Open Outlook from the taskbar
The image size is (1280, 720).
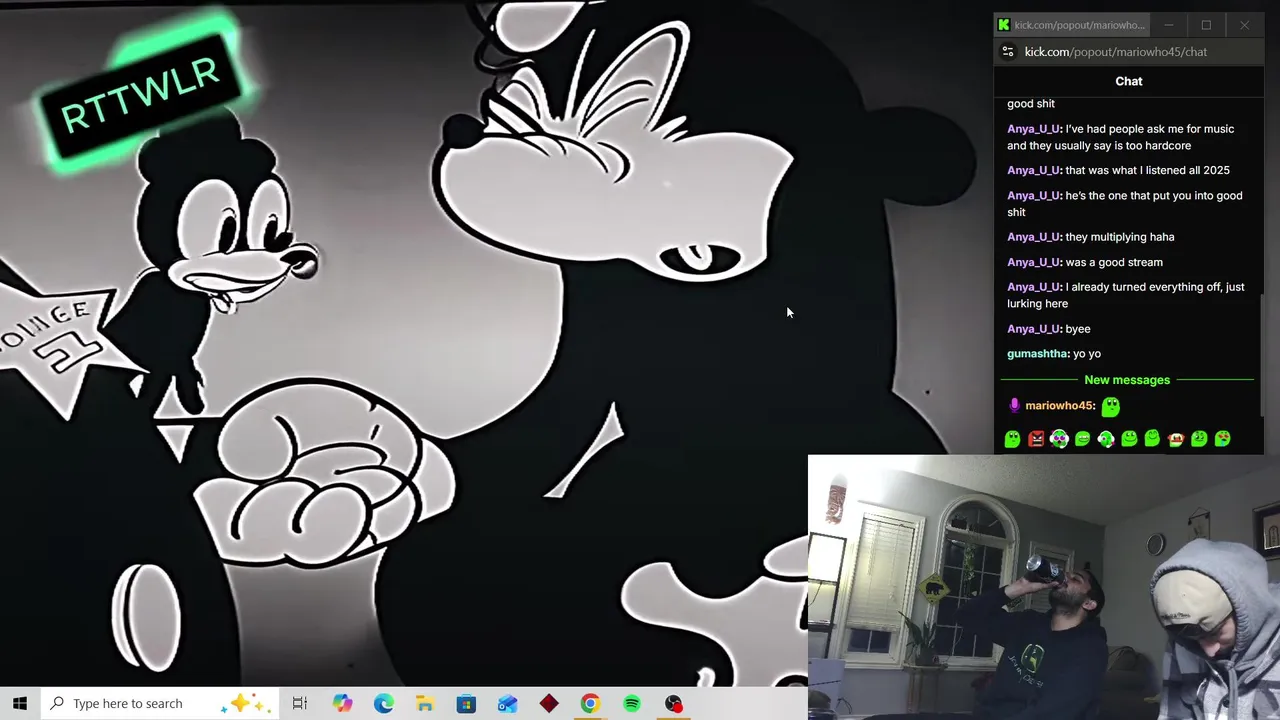tap(507, 703)
